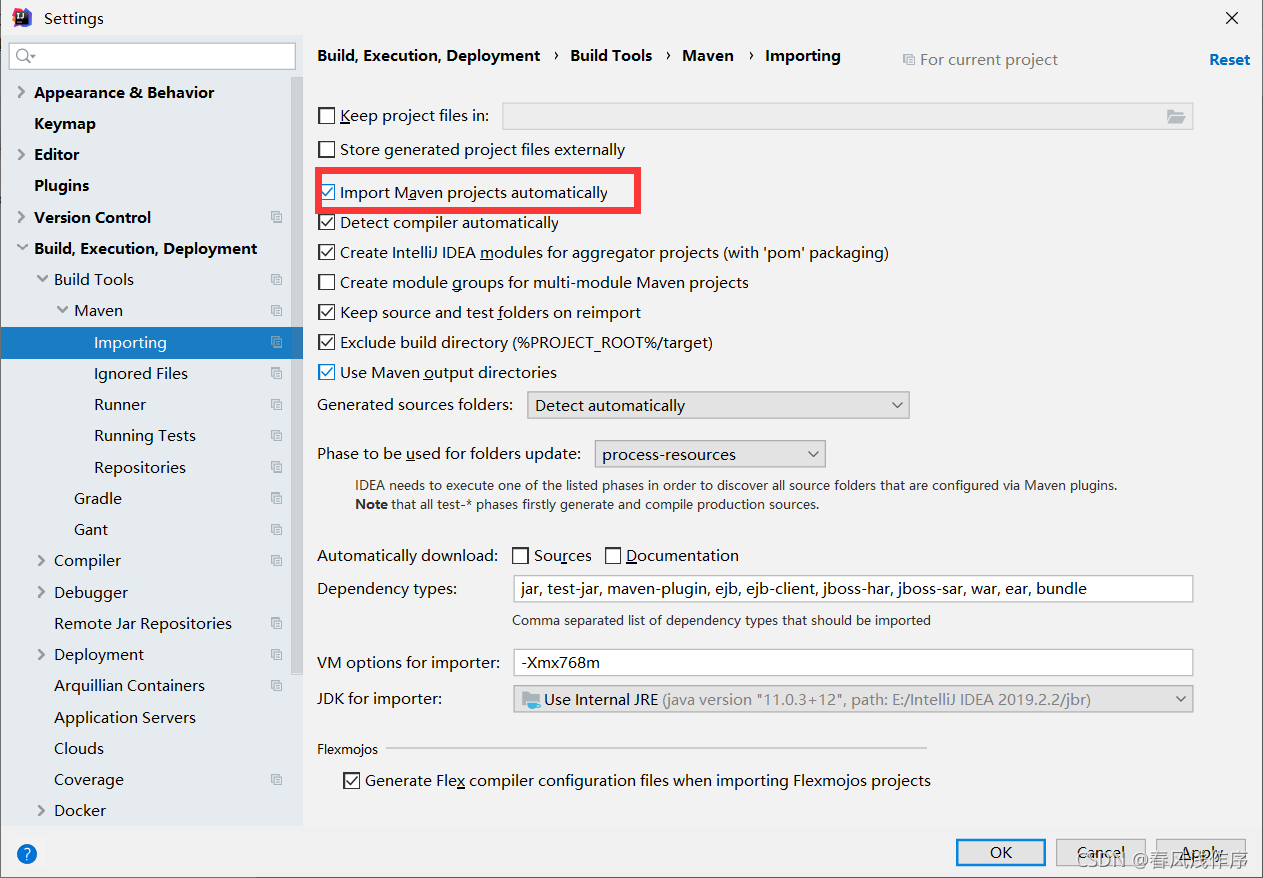
Task: Select Plugins in settings tree
Action: tap(62, 185)
